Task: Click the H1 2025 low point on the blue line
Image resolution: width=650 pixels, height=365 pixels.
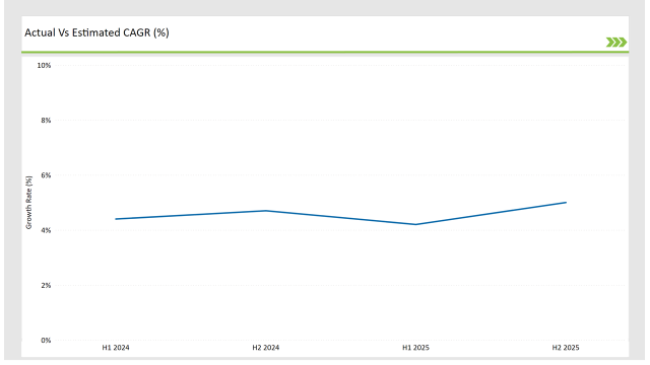Action: click(x=416, y=224)
